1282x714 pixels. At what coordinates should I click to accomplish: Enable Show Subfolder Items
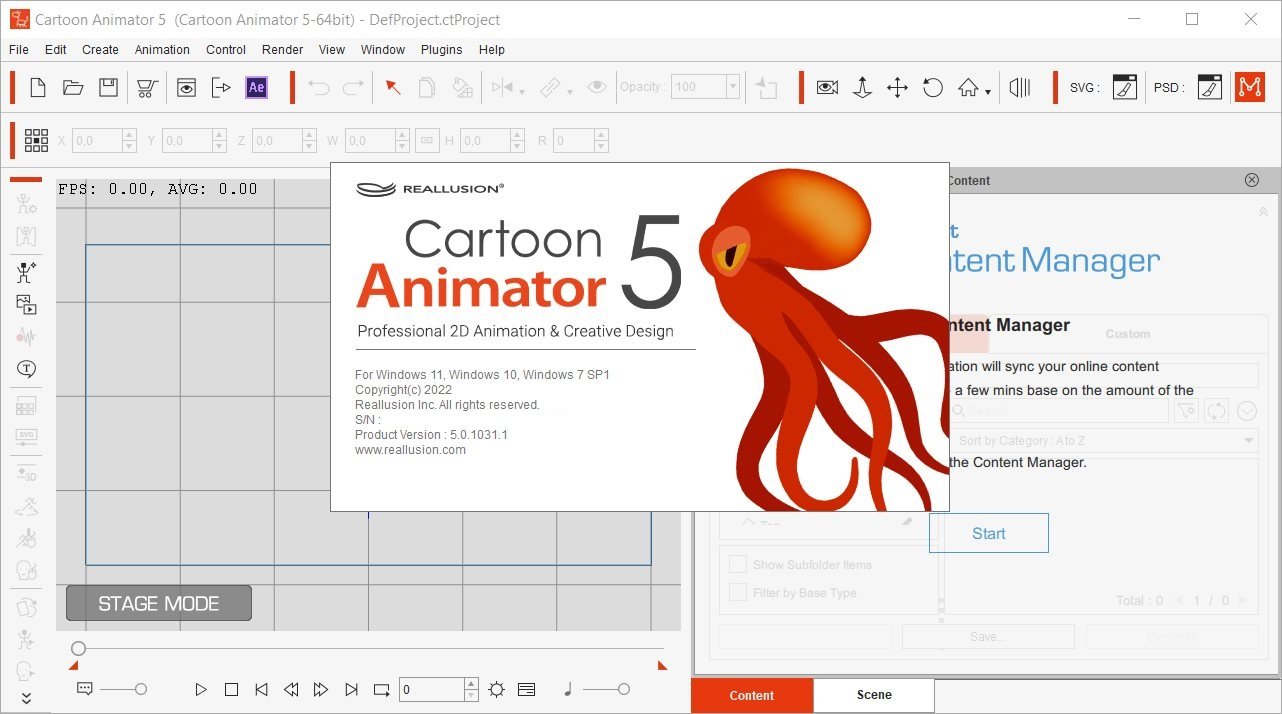(x=738, y=564)
